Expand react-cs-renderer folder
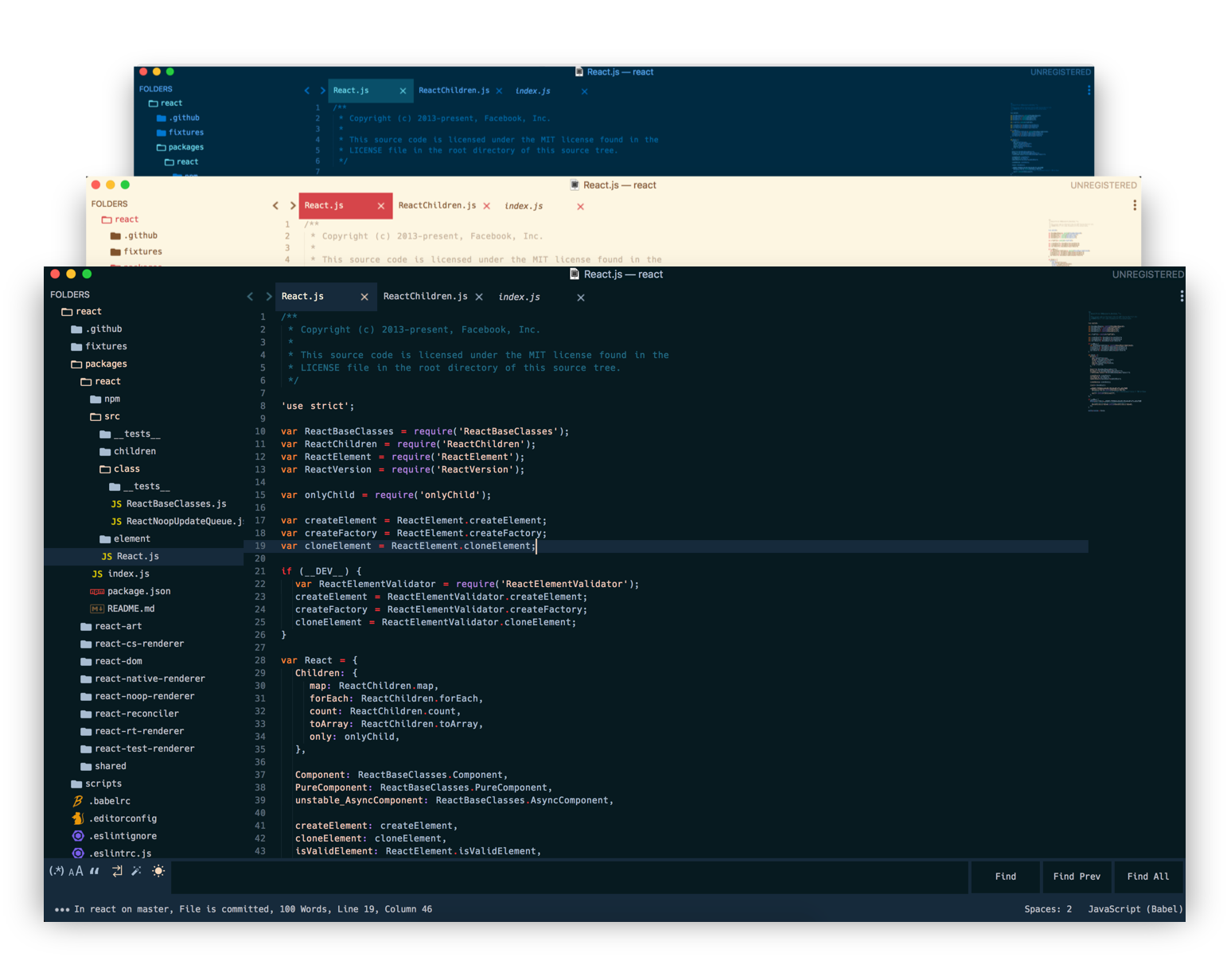Image resolution: width=1227 pixels, height=980 pixels. pyautogui.click(x=132, y=644)
